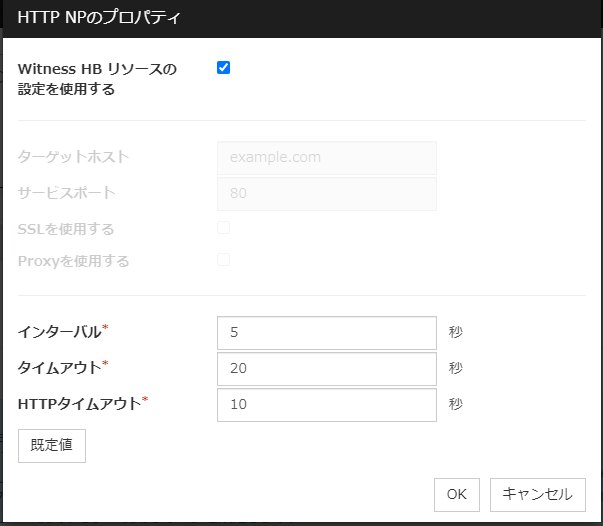Screen dimensions: 603x526
Task: Confirm the dialog with OK
Action: pyautogui.click(x=456, y=494)
